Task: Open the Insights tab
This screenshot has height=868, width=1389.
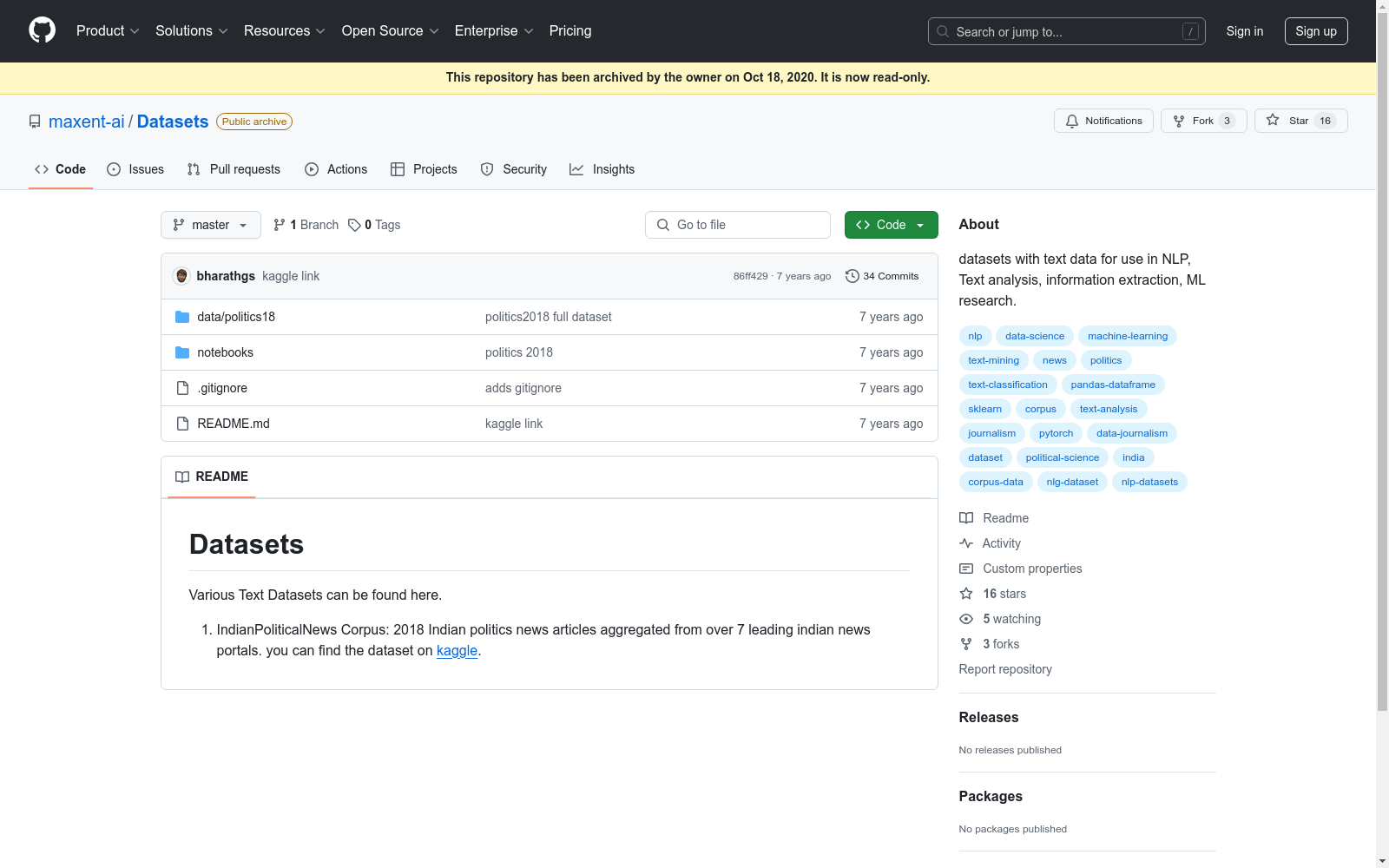Action: click(602, 169)
